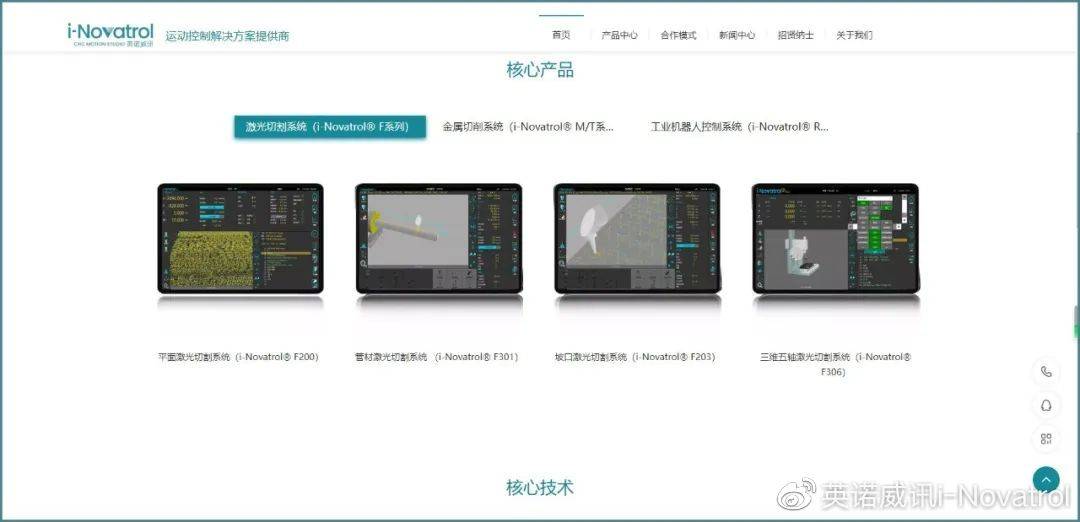Image resolution: width=1080 pixels, height=522 pixels.
Task: Click the 核心技术 heading
Action: (x=540, y=488)
